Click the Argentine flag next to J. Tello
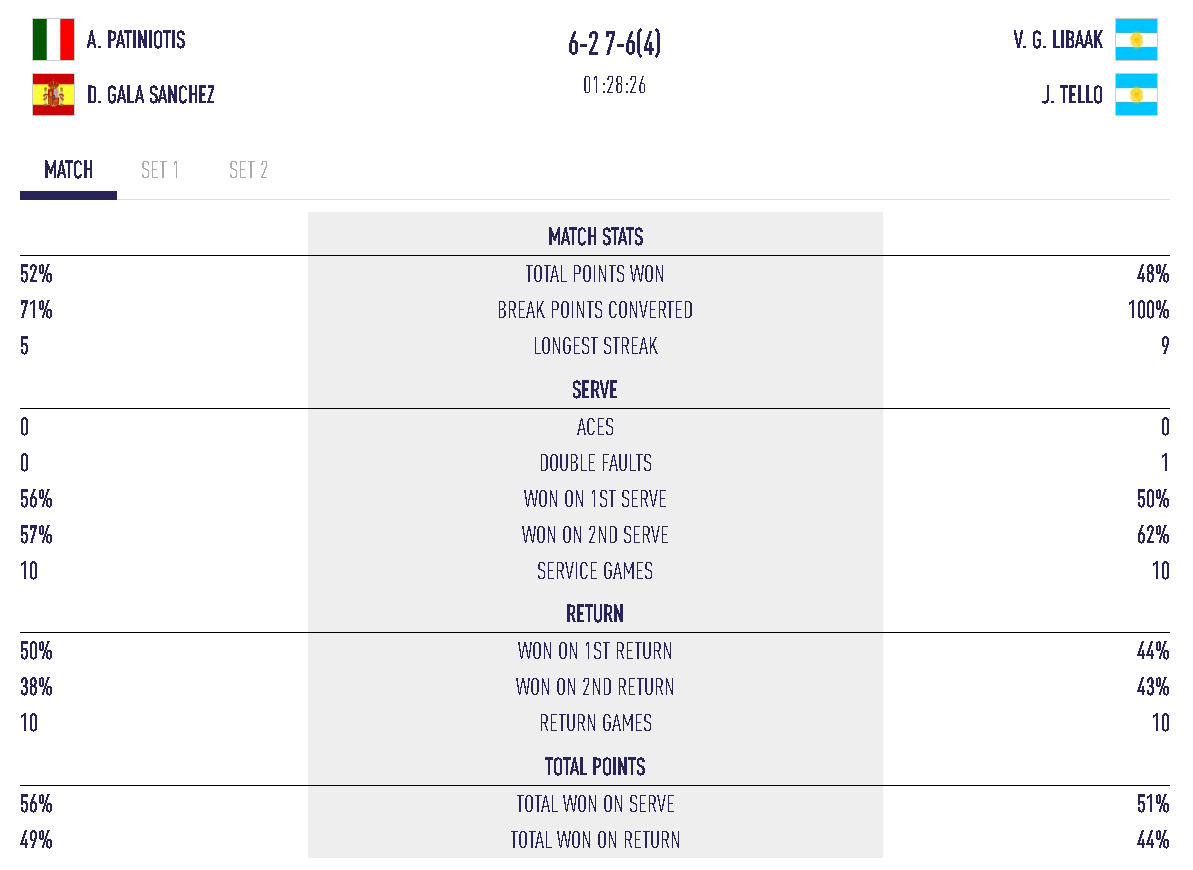Viewport: 1193px width, 870px height. [x=1136, y=95]
